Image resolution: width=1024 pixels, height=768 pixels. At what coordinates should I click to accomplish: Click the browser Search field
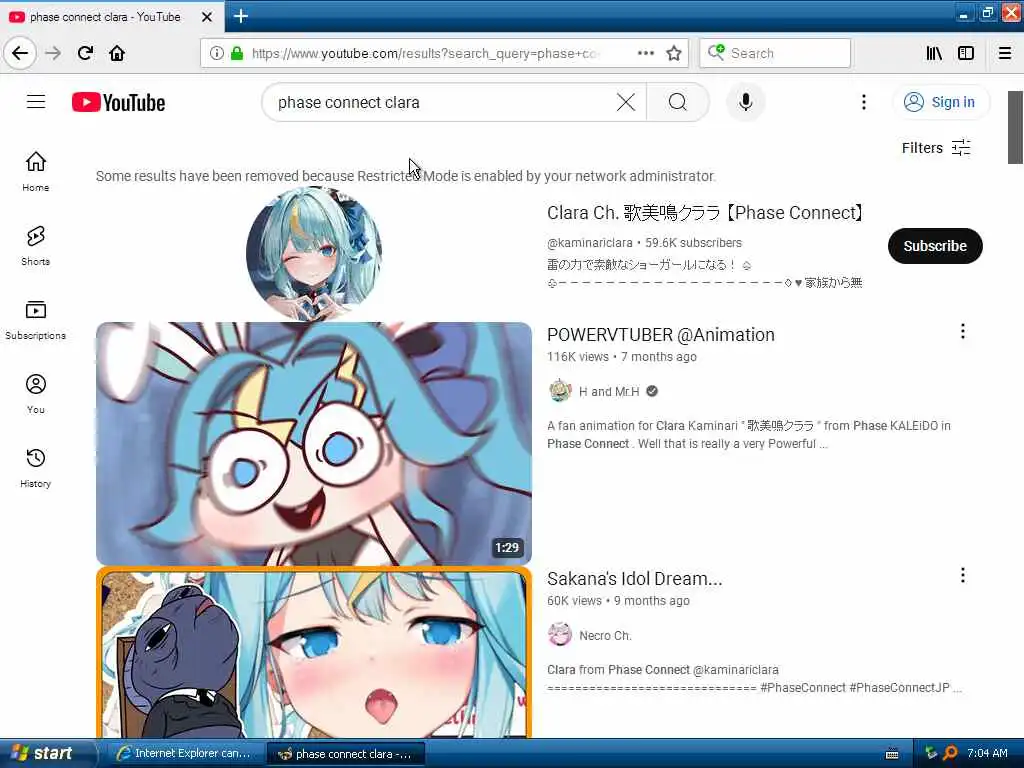click(x=775, y=53)
